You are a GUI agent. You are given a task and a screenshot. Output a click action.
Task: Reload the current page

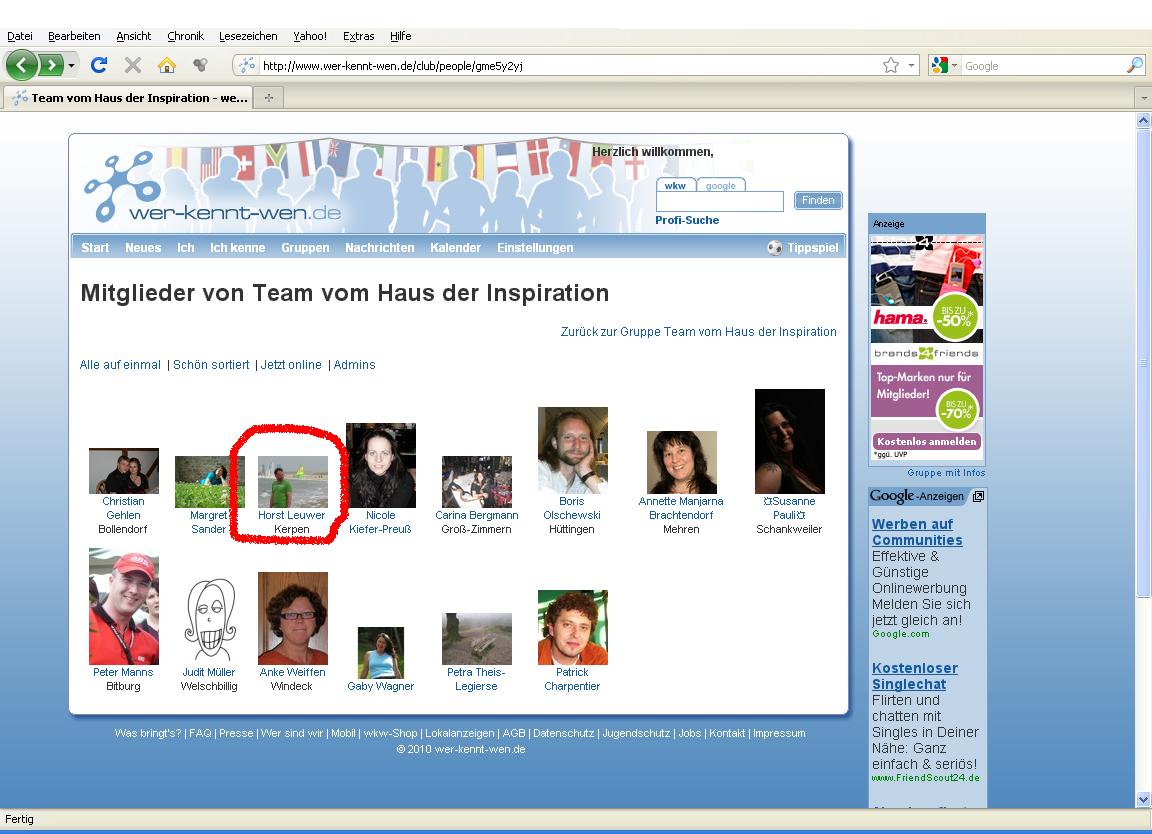click(x=98, y=66)
